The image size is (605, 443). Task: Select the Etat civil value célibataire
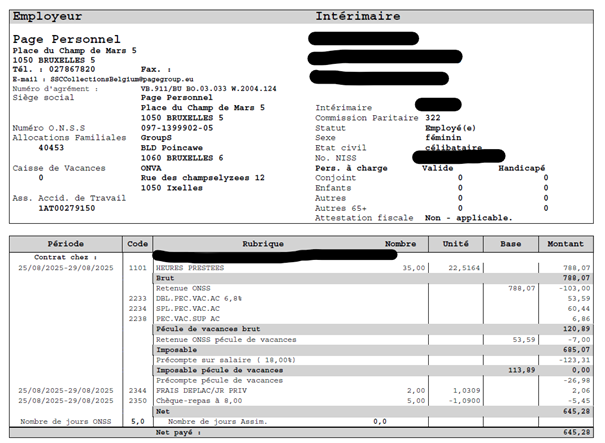coord(450,148)
